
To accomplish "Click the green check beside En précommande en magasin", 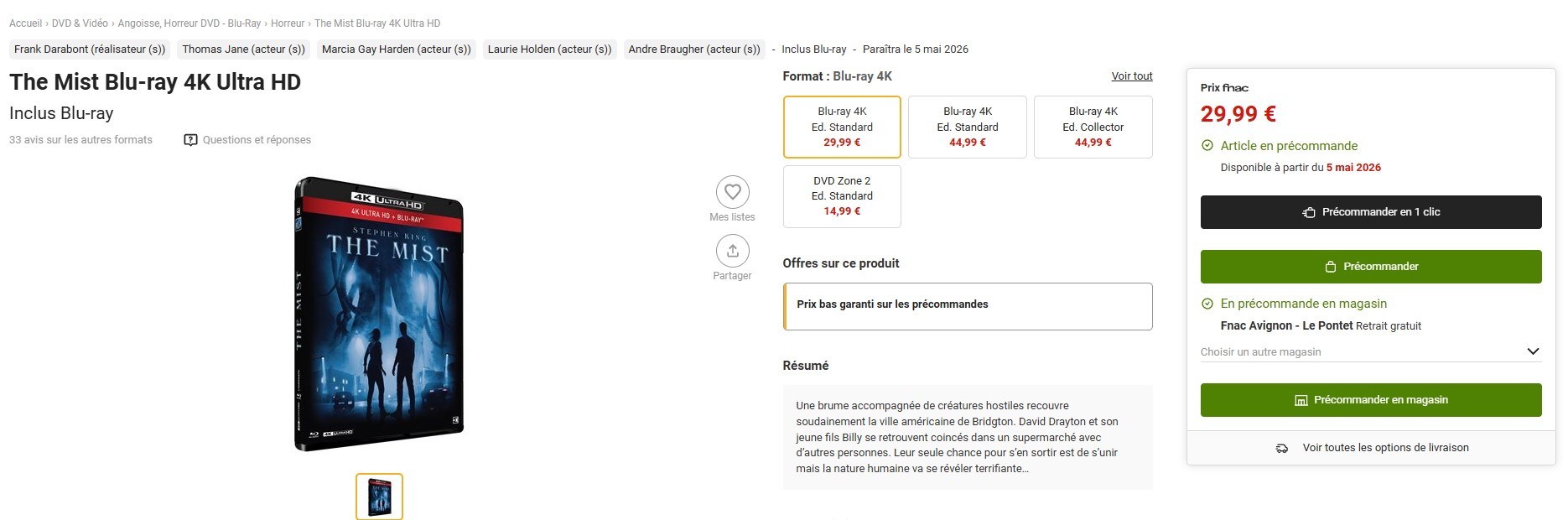I will [x=1207, y=304].
